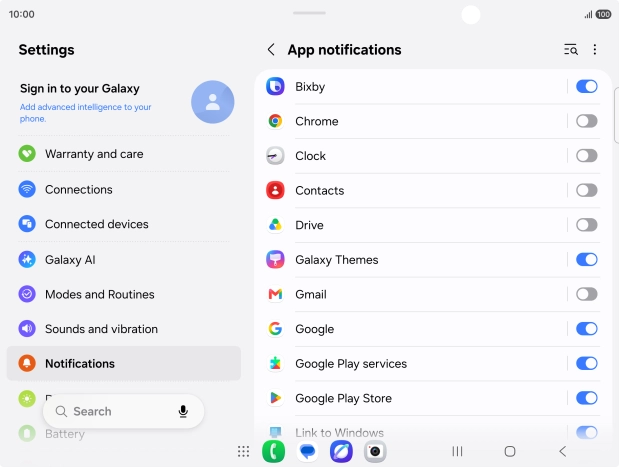Viewport: 619px width, 467px height.
Task: Enable Contacts notifications
Action: 587,190
